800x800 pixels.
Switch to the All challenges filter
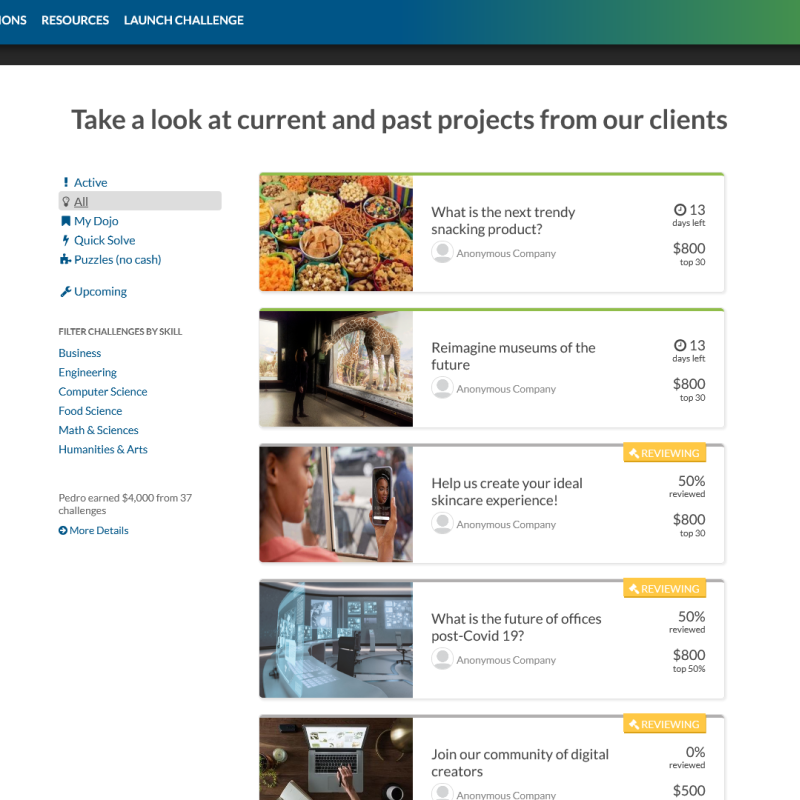79,201
